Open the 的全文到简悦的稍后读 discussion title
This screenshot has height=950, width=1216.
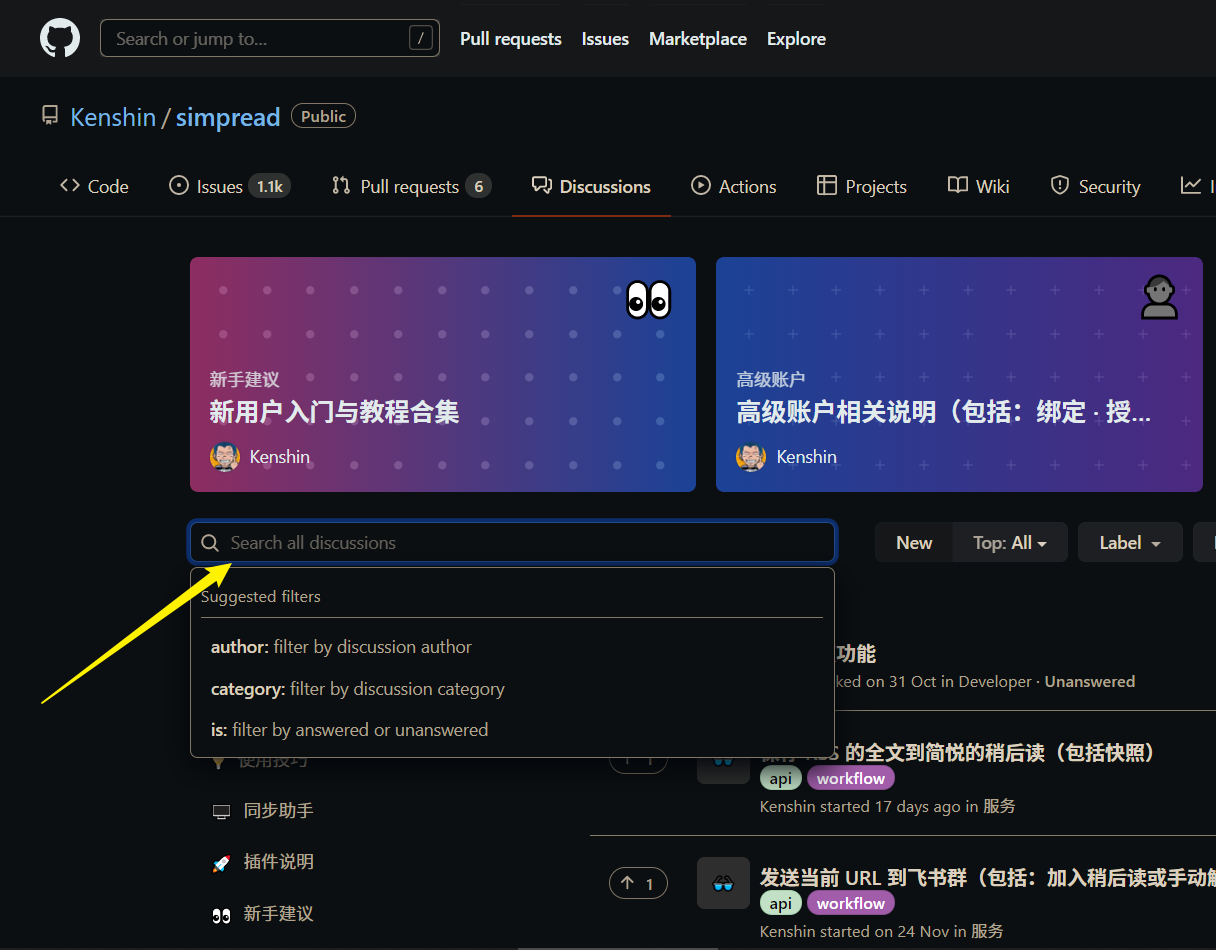957,753
